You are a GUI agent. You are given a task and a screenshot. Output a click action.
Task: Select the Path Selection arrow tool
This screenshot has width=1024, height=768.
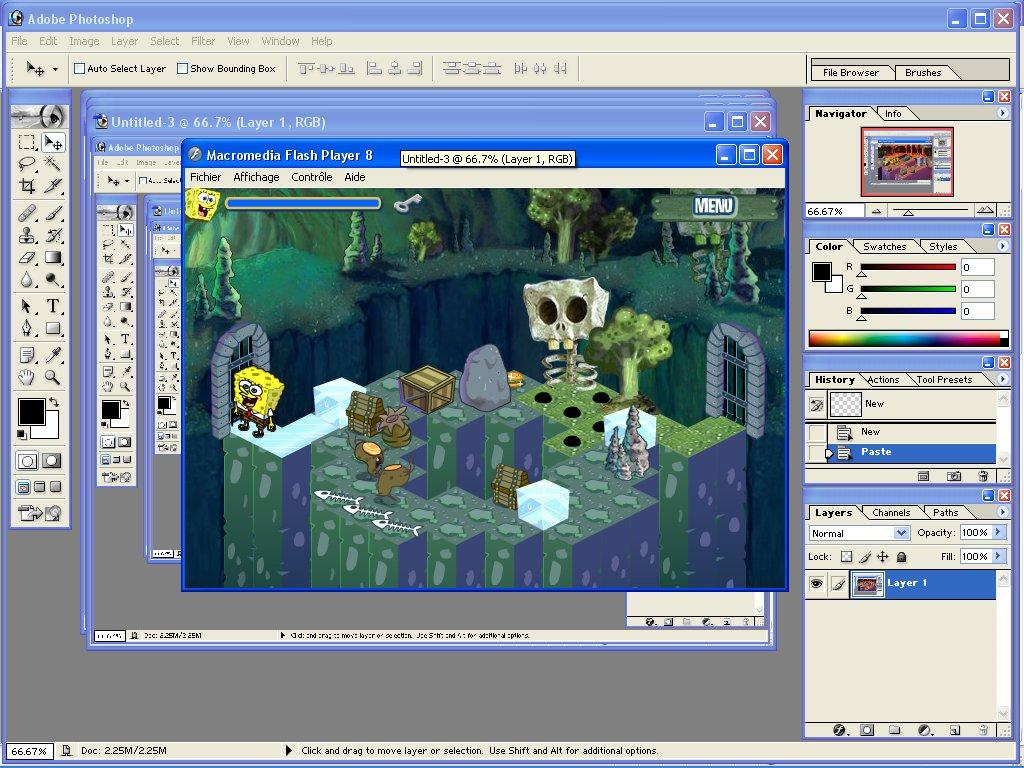point(27,306)
